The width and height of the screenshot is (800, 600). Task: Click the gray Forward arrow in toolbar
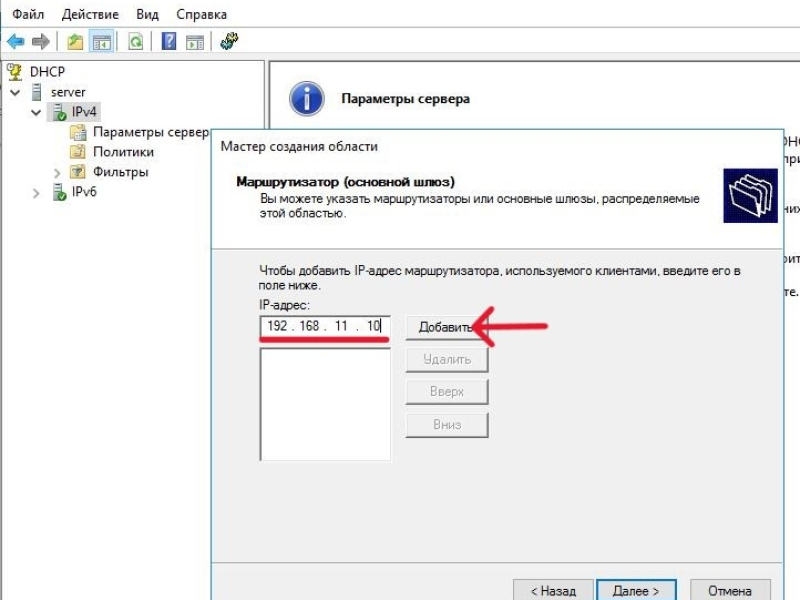pos(41,41)
